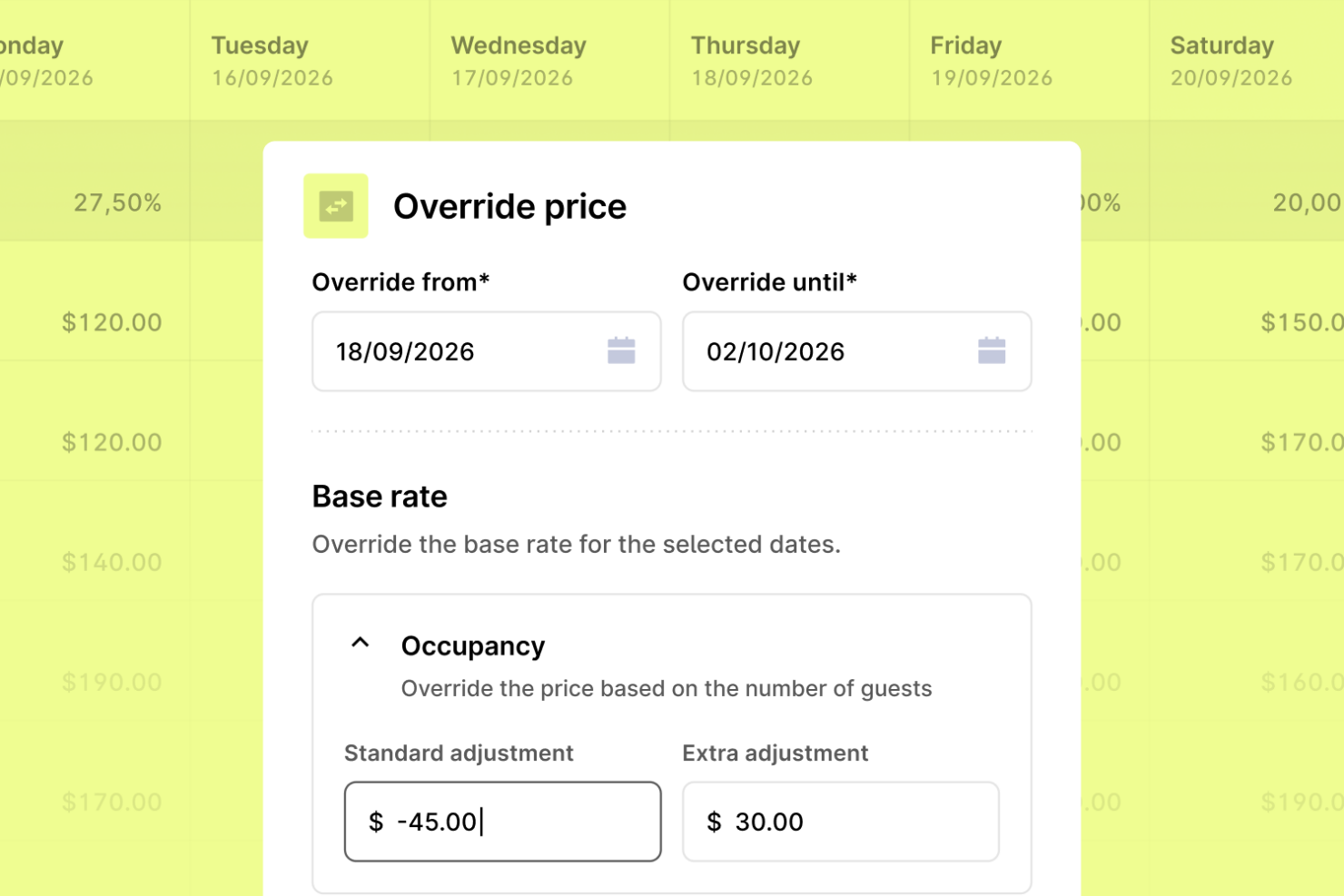Click the dollar sign in Standard adjustment
The height and width of the screenshot is (896, 1344).
376,822
